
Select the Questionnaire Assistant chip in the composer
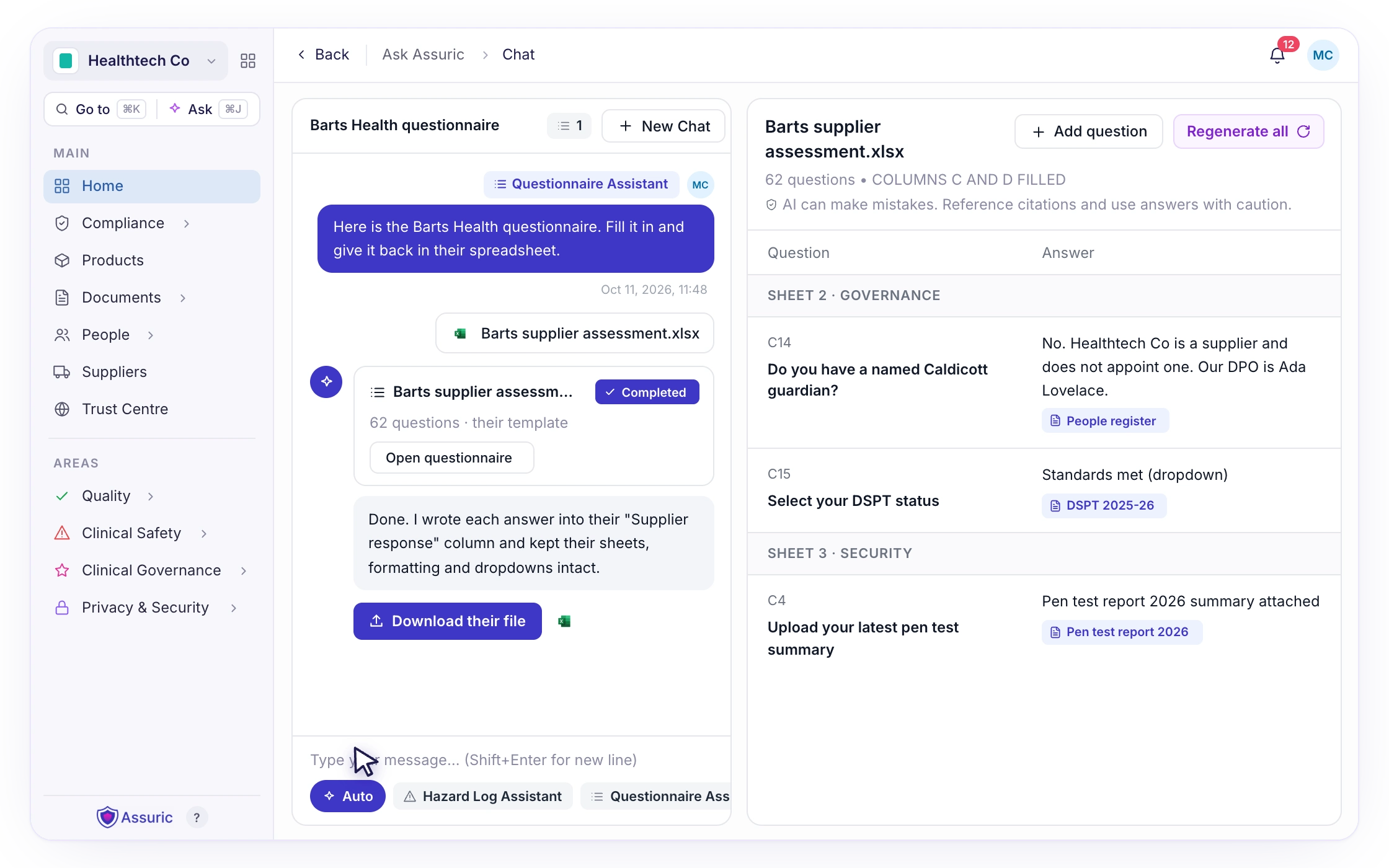point(656,796)
